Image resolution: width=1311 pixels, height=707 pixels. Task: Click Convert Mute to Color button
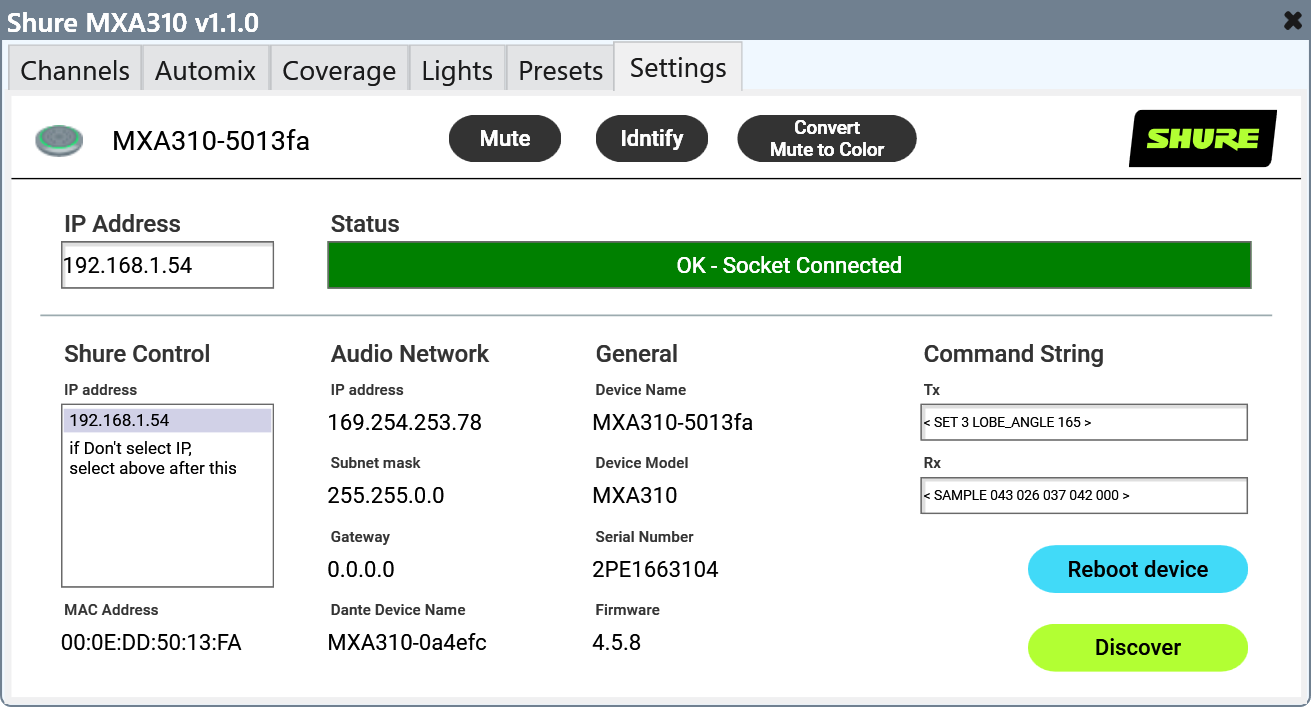coord(827,138)
